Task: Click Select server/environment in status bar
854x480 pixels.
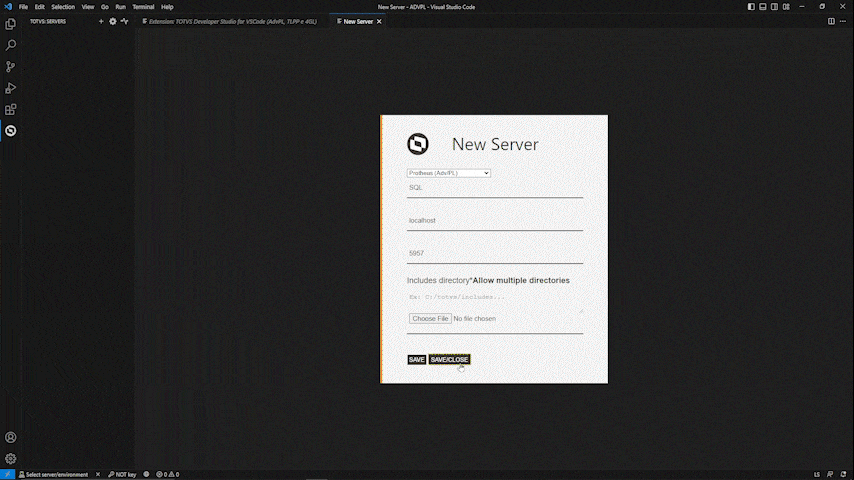Action: pyautogui.click(x=53, y=475)
